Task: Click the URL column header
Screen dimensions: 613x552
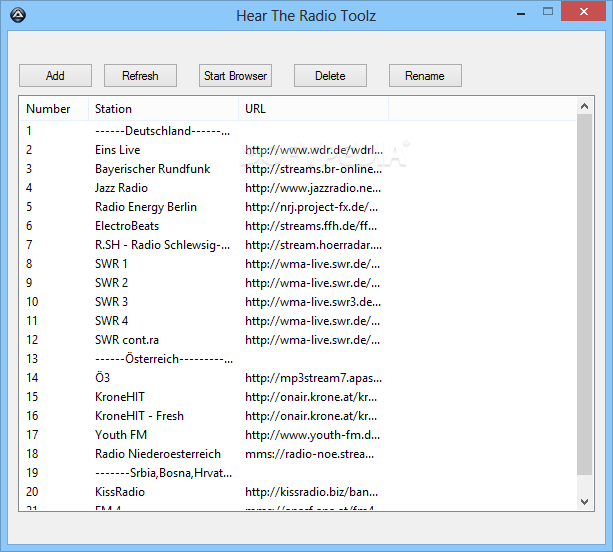Action: pos(314,109)
